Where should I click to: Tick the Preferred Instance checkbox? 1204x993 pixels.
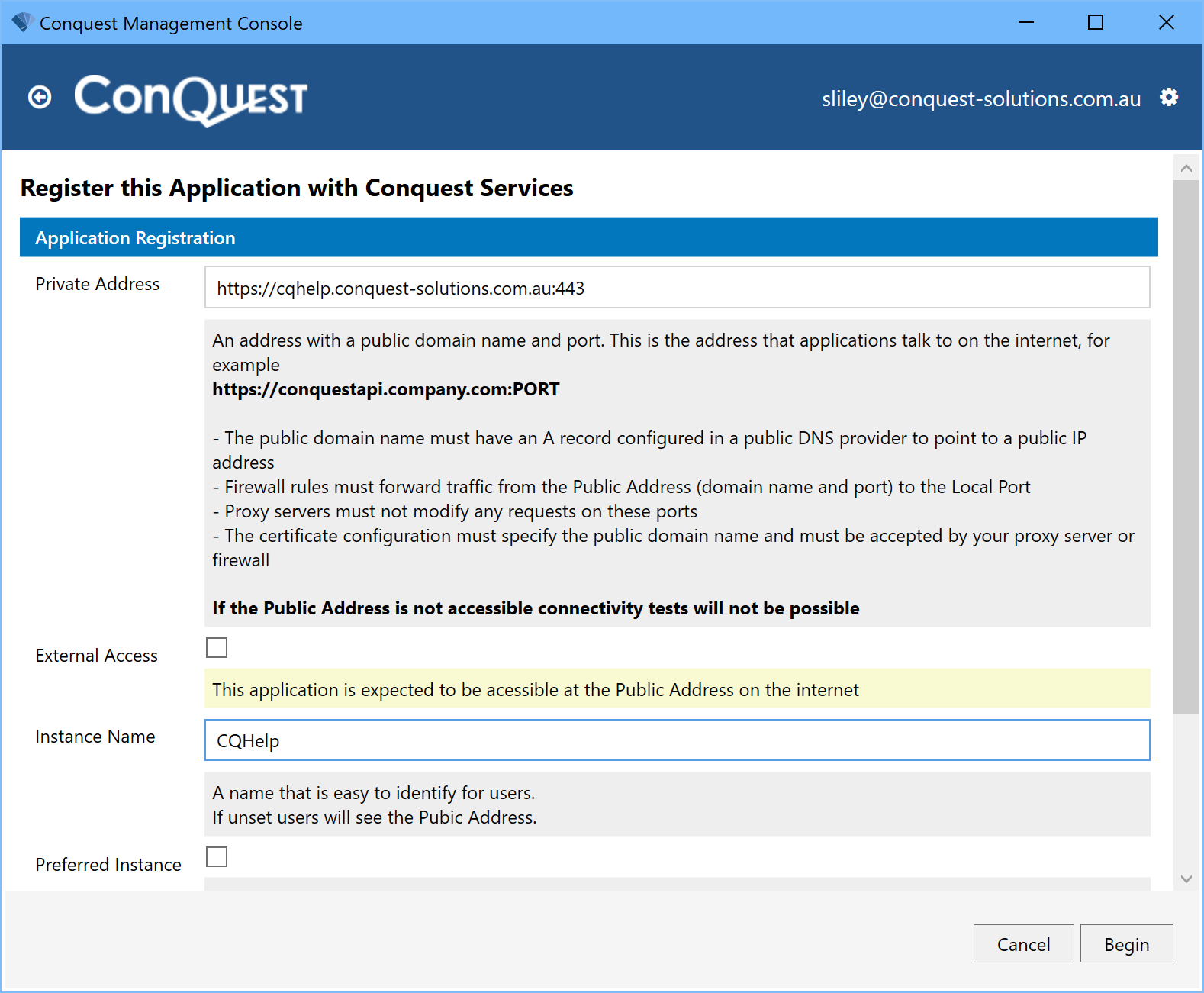(x=217, y=856)
